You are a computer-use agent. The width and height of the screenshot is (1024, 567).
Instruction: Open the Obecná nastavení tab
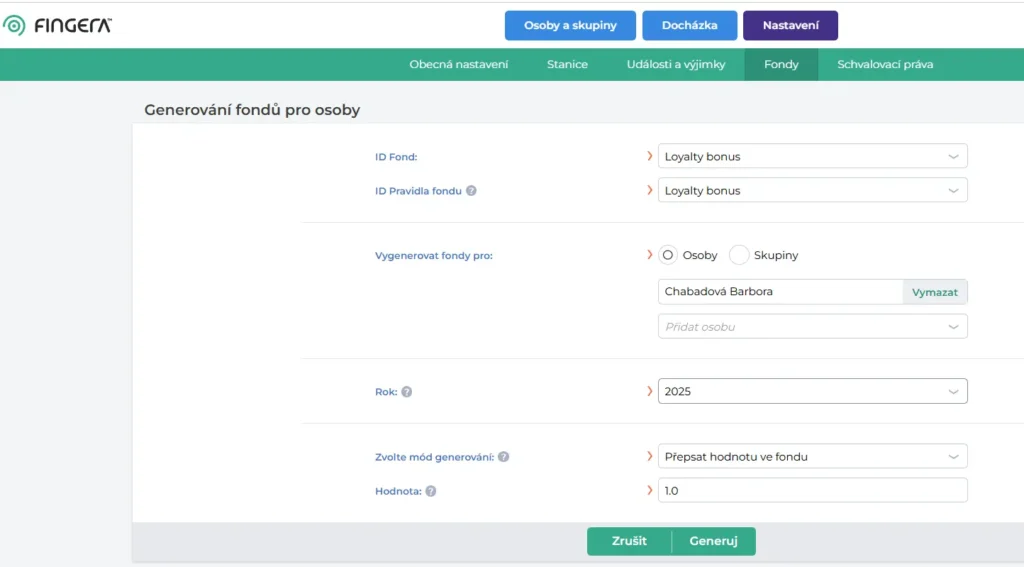coord(459,64)
